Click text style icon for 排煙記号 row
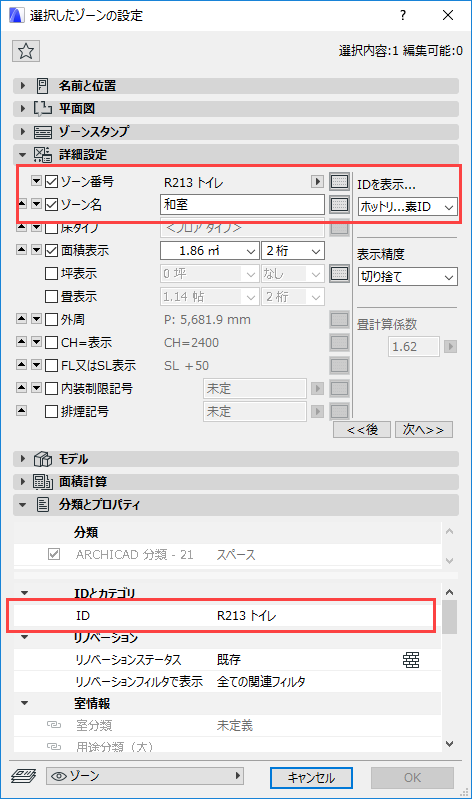Screen dimensions: 472x799 339,411
